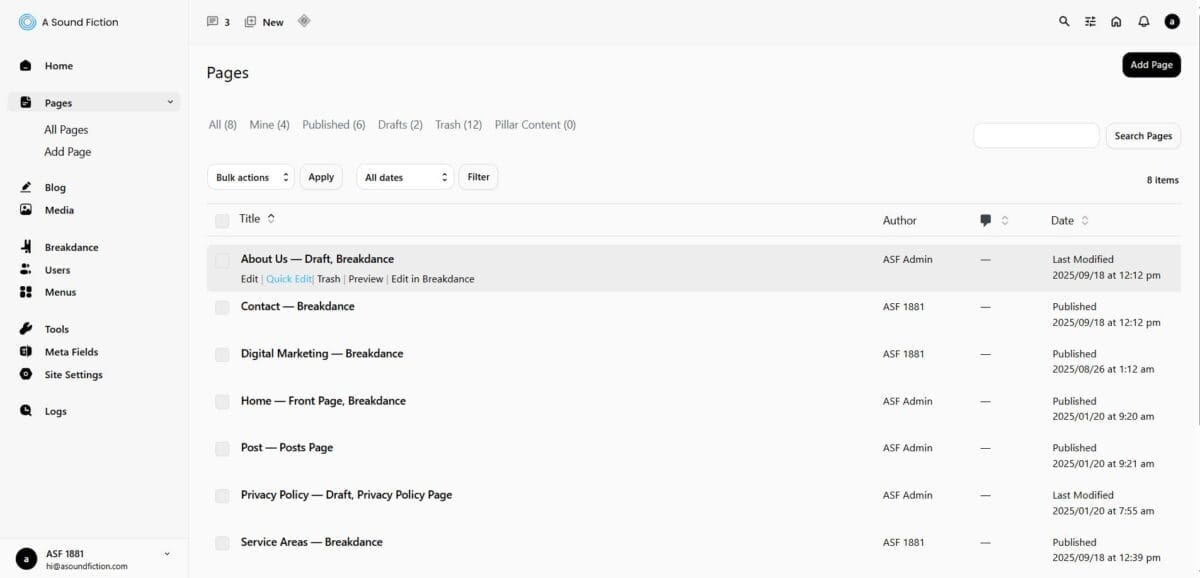The image size is (1200, 578).
Task: Open the comments icon showing 3
Action: (x=218, y=22)
